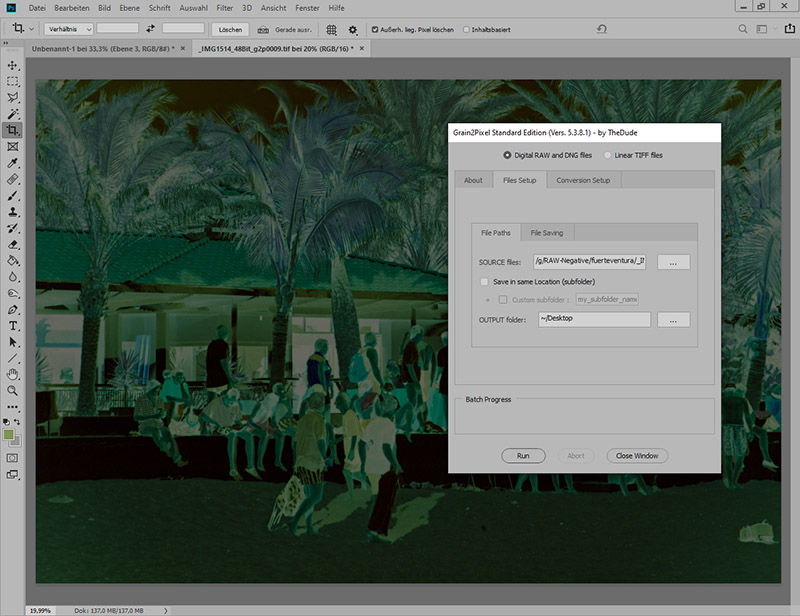Click the OUTPUT folder path field
800x616 pixels.
pos(592,320)
